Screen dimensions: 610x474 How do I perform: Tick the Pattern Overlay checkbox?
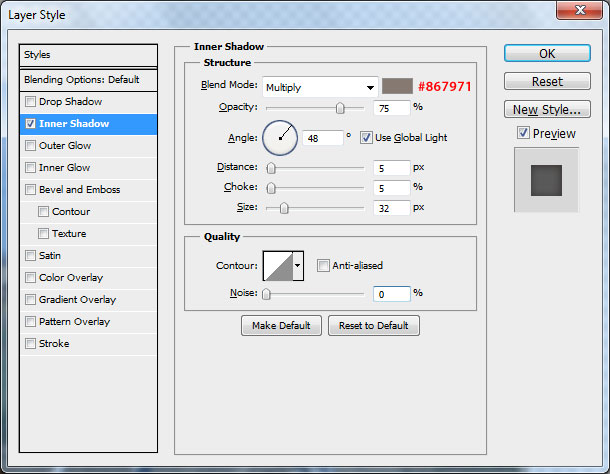(30, 321)
